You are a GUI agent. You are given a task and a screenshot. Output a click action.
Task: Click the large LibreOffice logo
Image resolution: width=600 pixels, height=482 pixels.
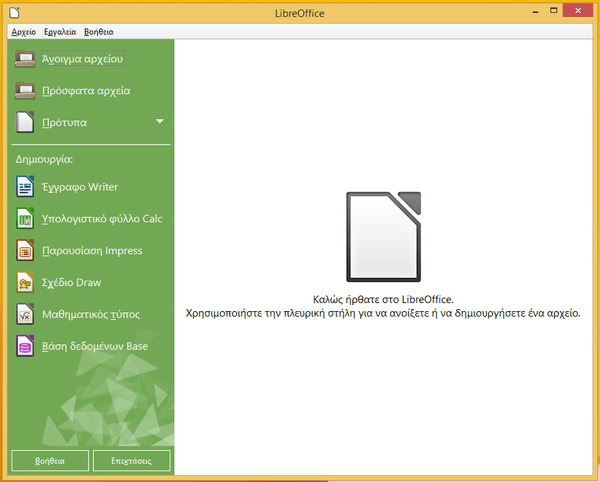383,237
